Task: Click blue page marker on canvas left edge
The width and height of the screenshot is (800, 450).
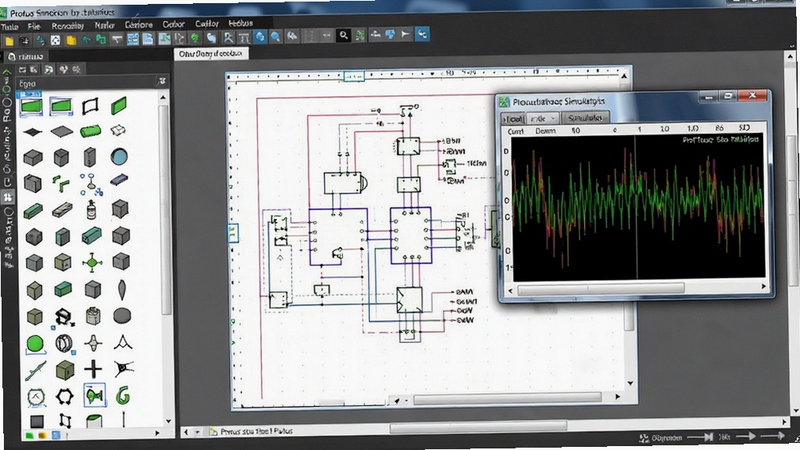Action: click(x=233, y=233)
